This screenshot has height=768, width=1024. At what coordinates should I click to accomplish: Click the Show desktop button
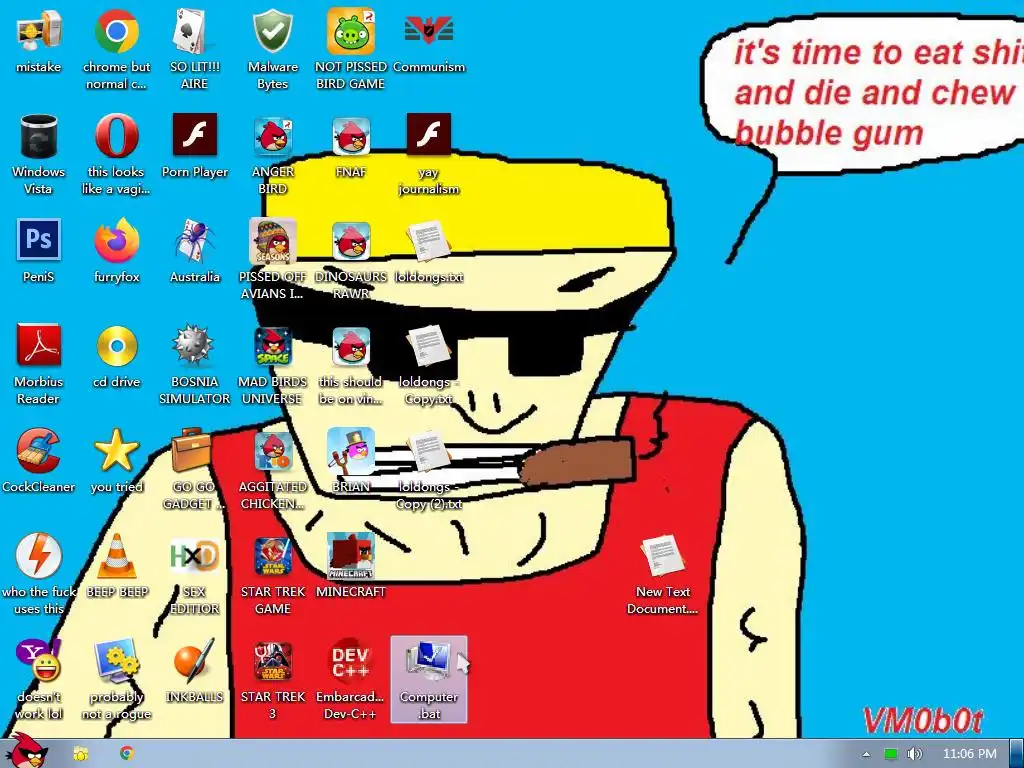1017,754
